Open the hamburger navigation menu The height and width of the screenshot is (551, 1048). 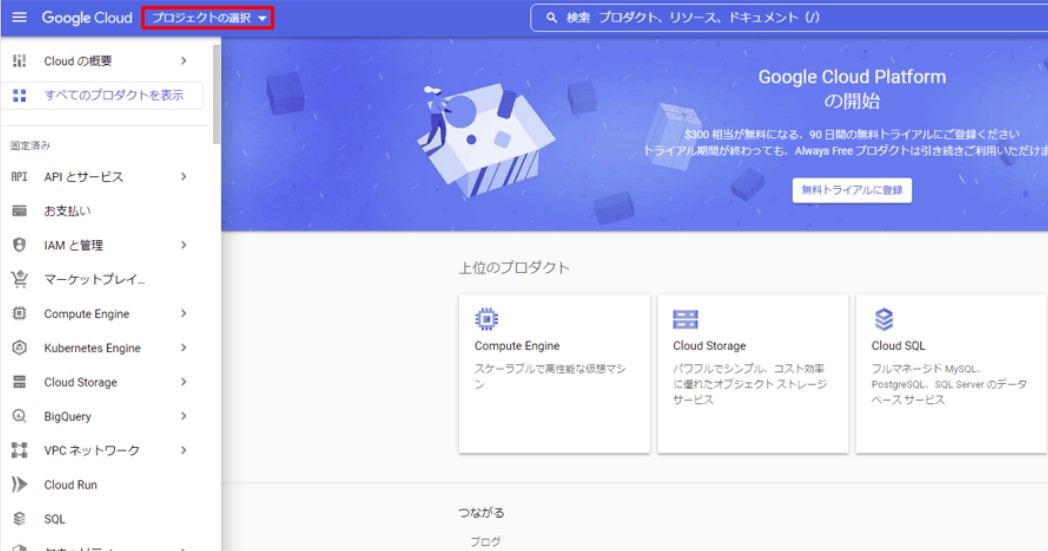point(19,17)
